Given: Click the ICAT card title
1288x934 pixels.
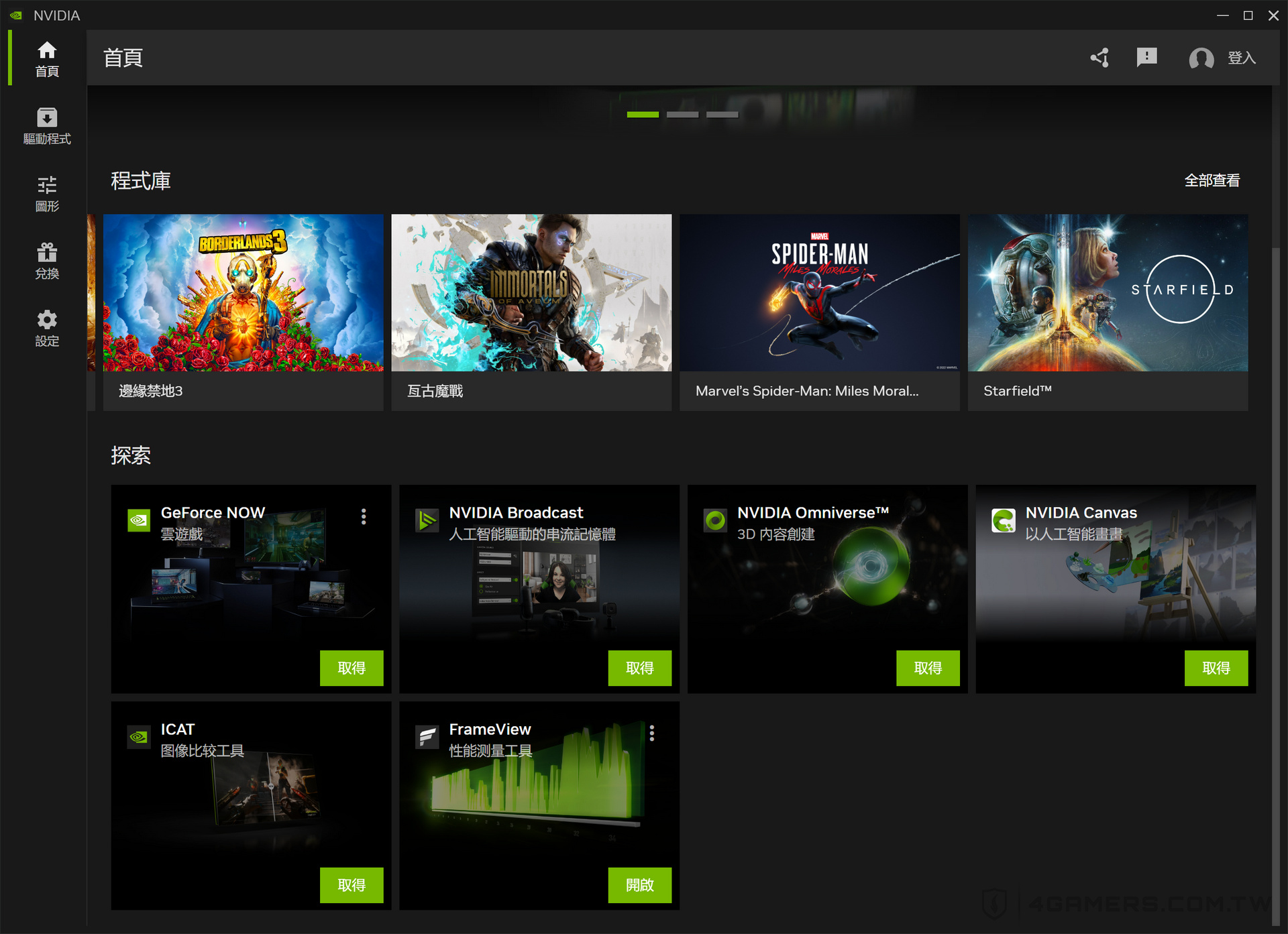Looking at the screenshot, I should pyautogui.click(x=178, y=729).
